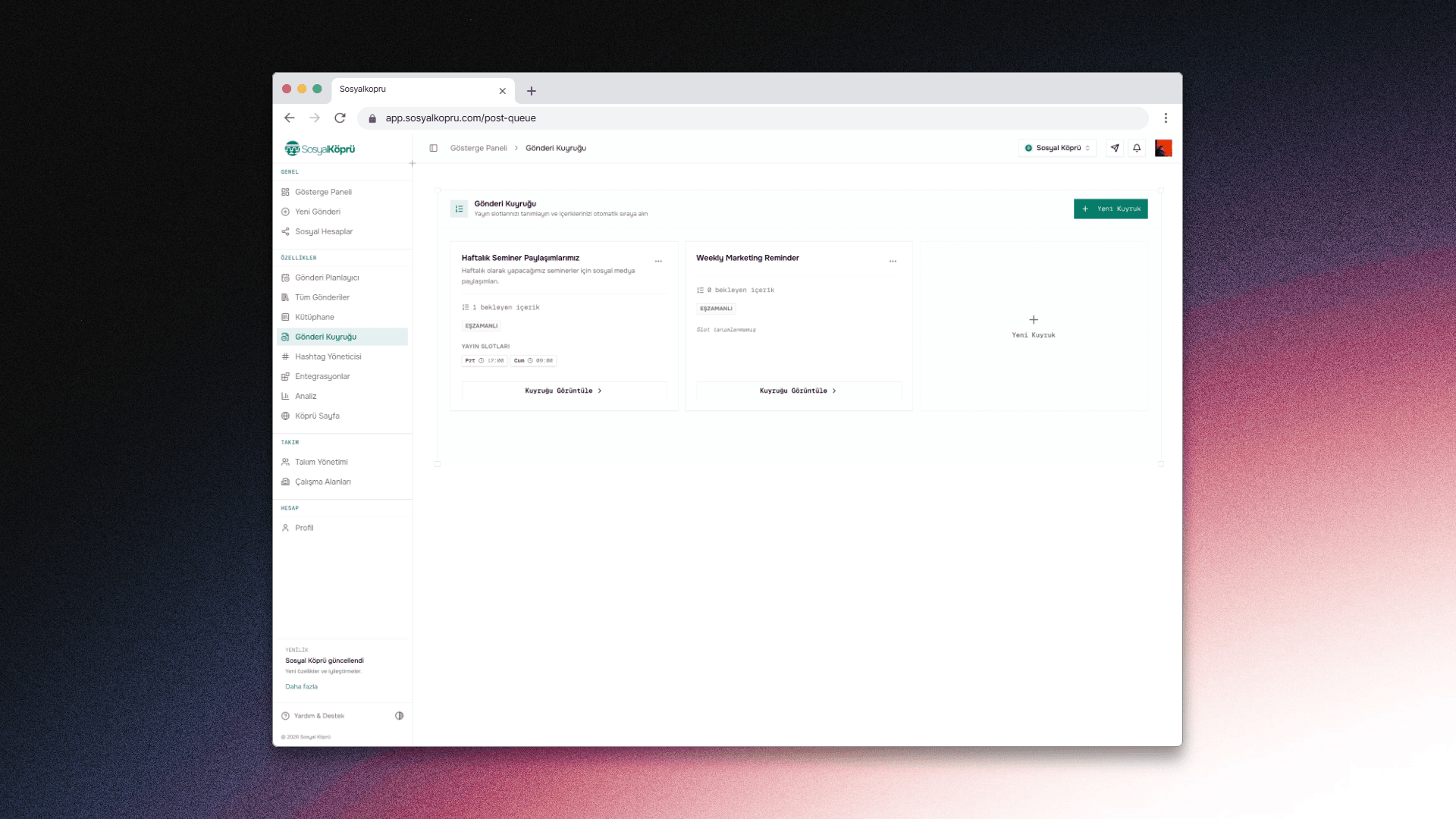View the Weekly Marketing Reminder queue
The height and width of the screenshot is (819, 1456).
coord(799,391)
